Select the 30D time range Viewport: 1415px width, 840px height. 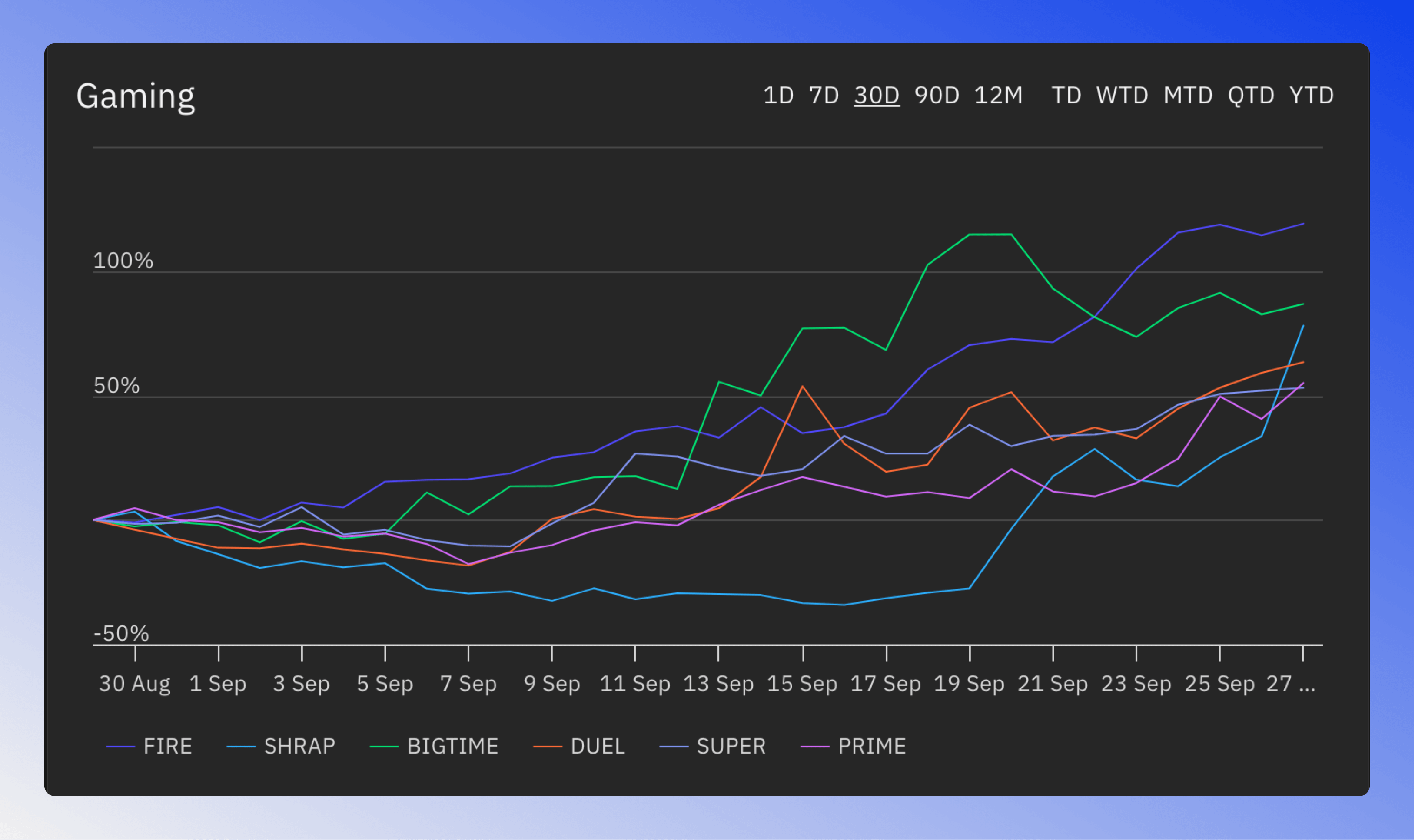(877, 95)
